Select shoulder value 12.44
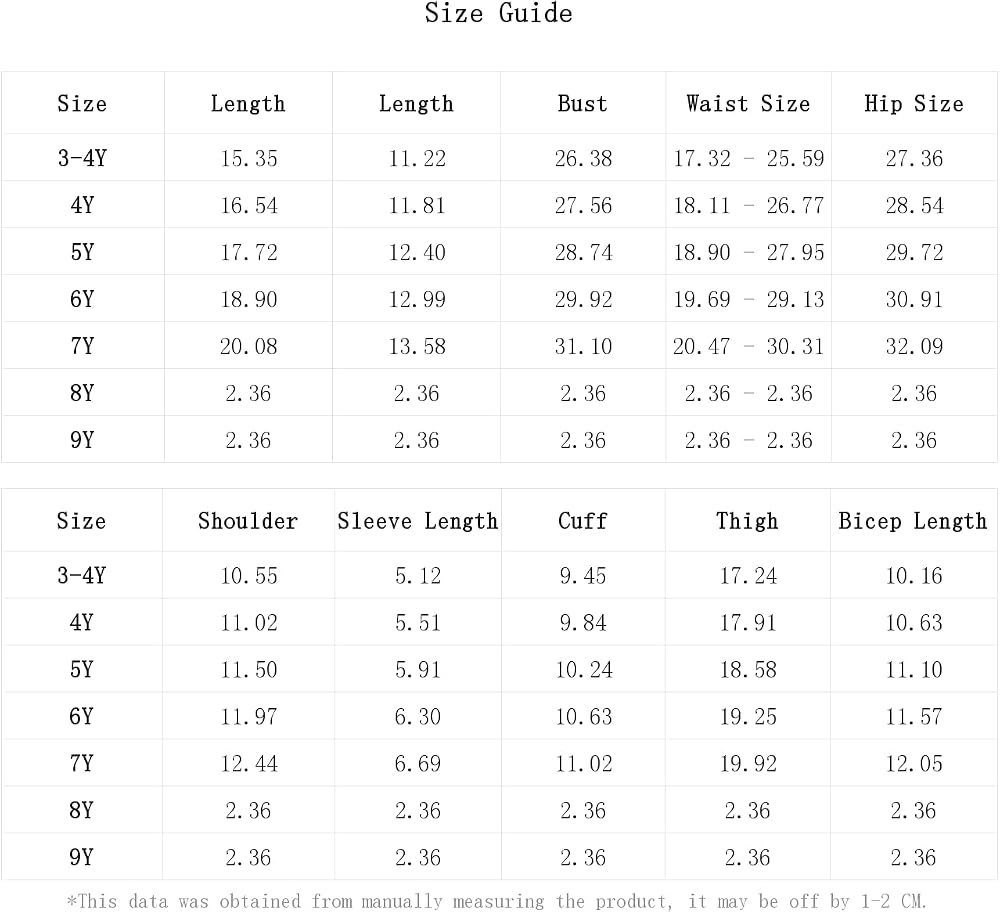The width and height of the screenshot is (1000, 912). [249, 763]
